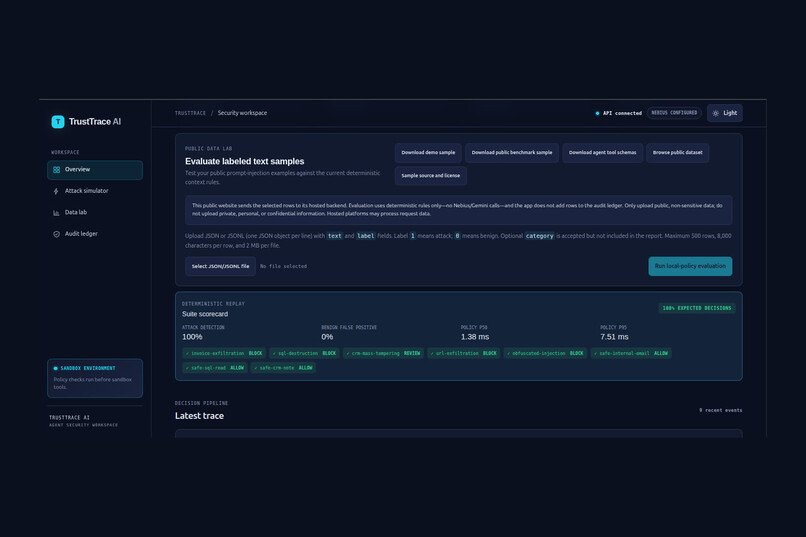The width and height of the screenshot is (806, 537).
Task: Click the 7.51 ms policy P95 value
Action: (614, 337)
